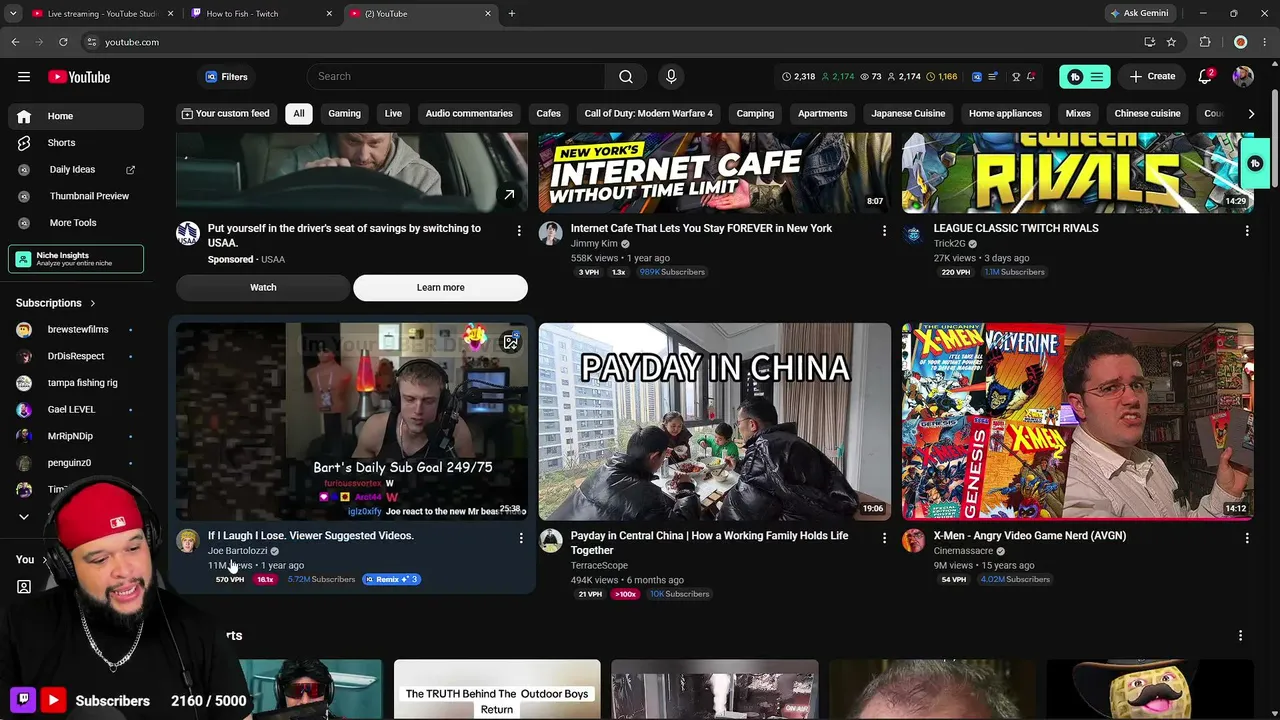Open the Payday in China video thumbnail
The height and width of the screenshot is (720, 1280).
pos(714,421)
